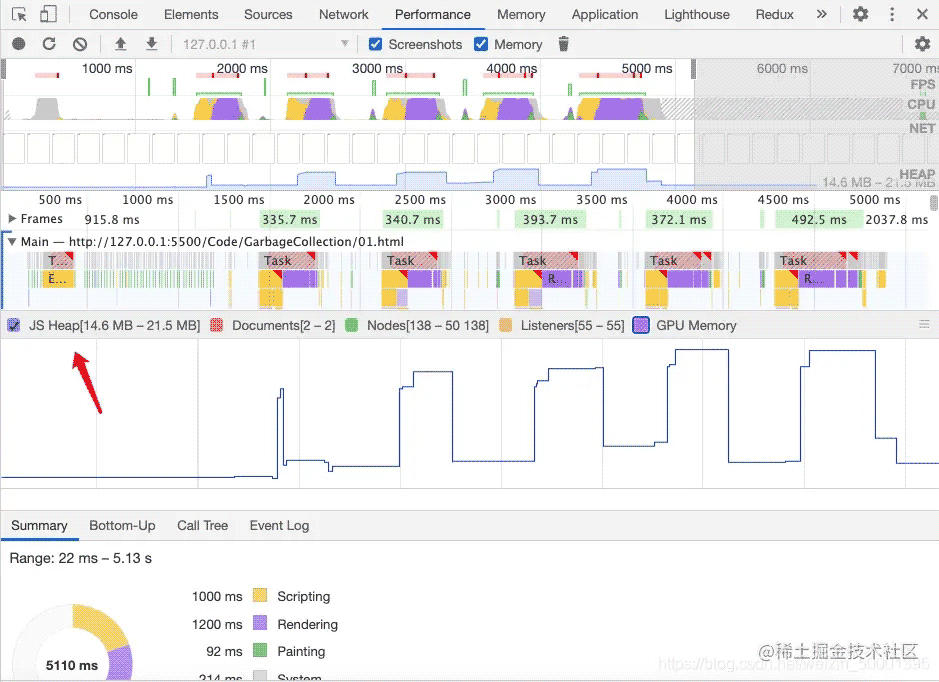Show more DevTools tabs via the chevron

[x=822, y=15]
